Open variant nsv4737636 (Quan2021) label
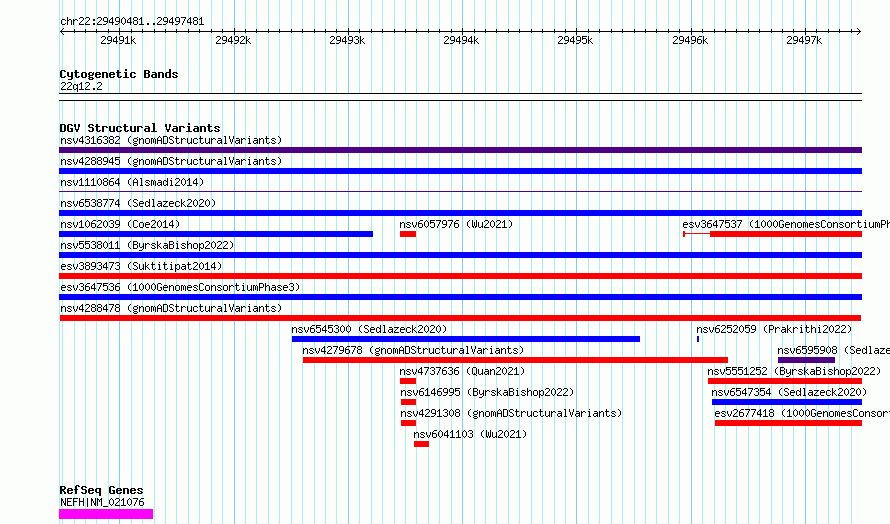The height and width of the screenshot is (524, 890). point(462,371)
